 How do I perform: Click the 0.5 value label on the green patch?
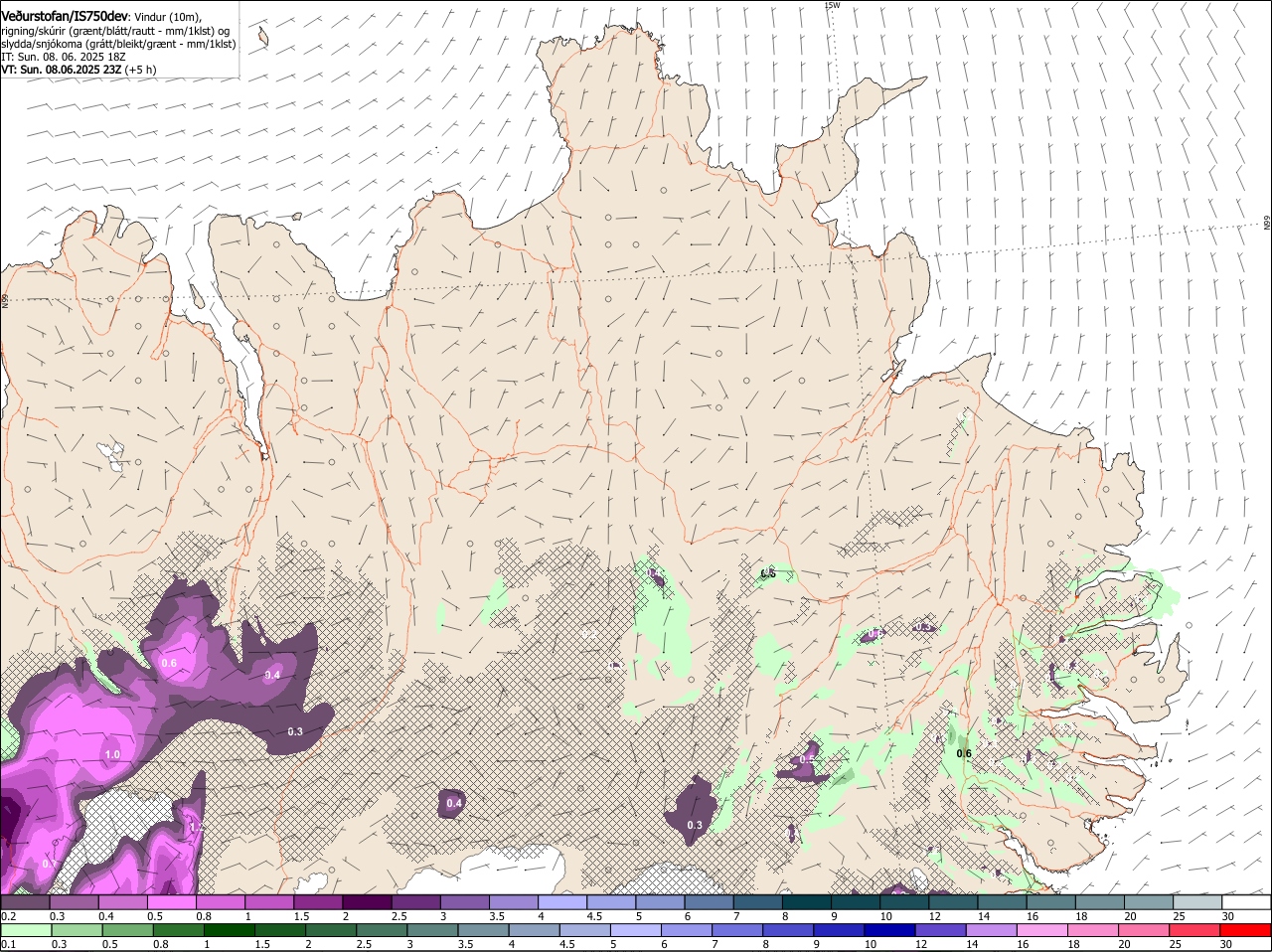click(768, 574)
